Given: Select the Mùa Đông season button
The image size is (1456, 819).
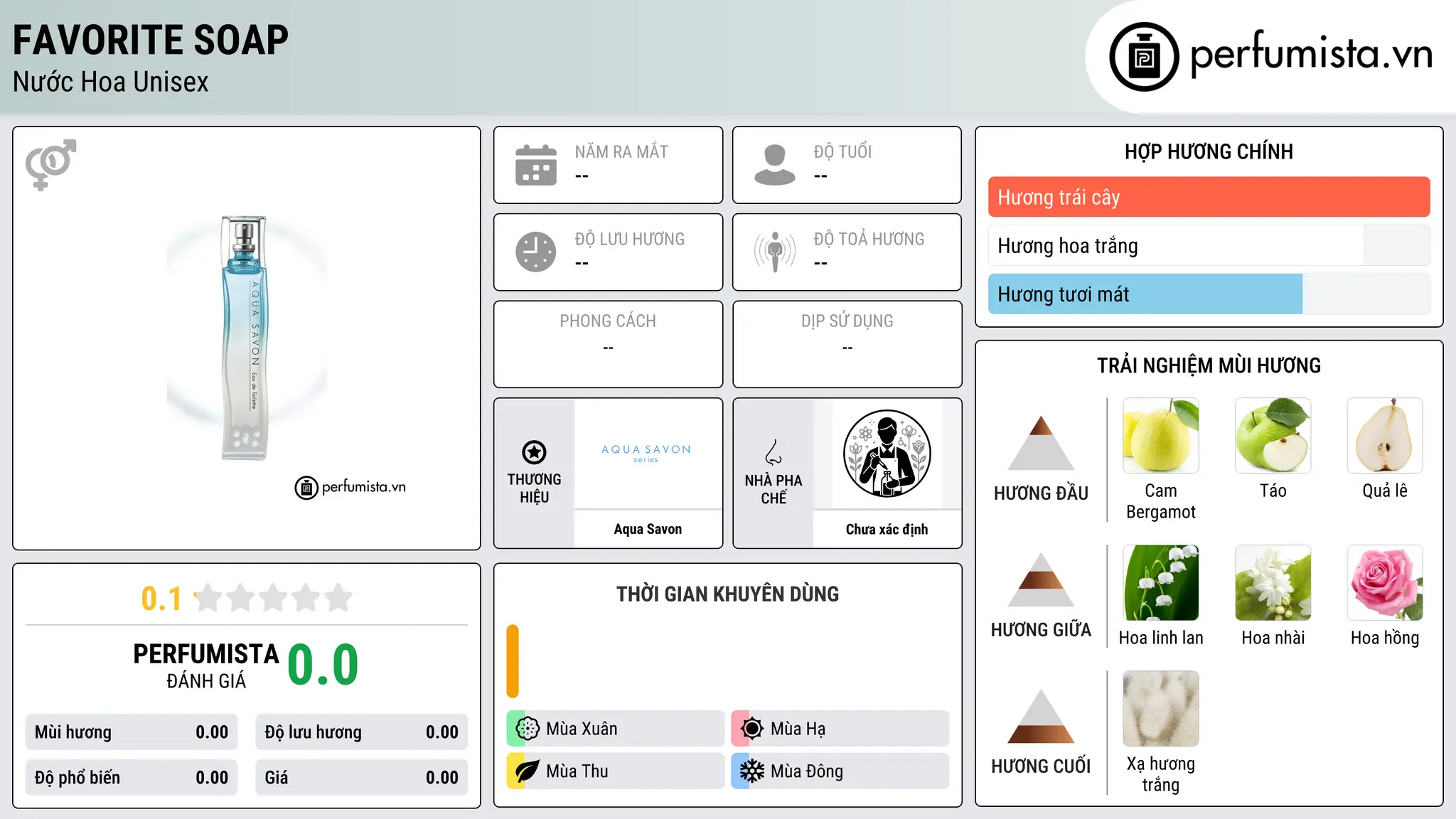Looking at the screenshot, I should click(840, 771).
